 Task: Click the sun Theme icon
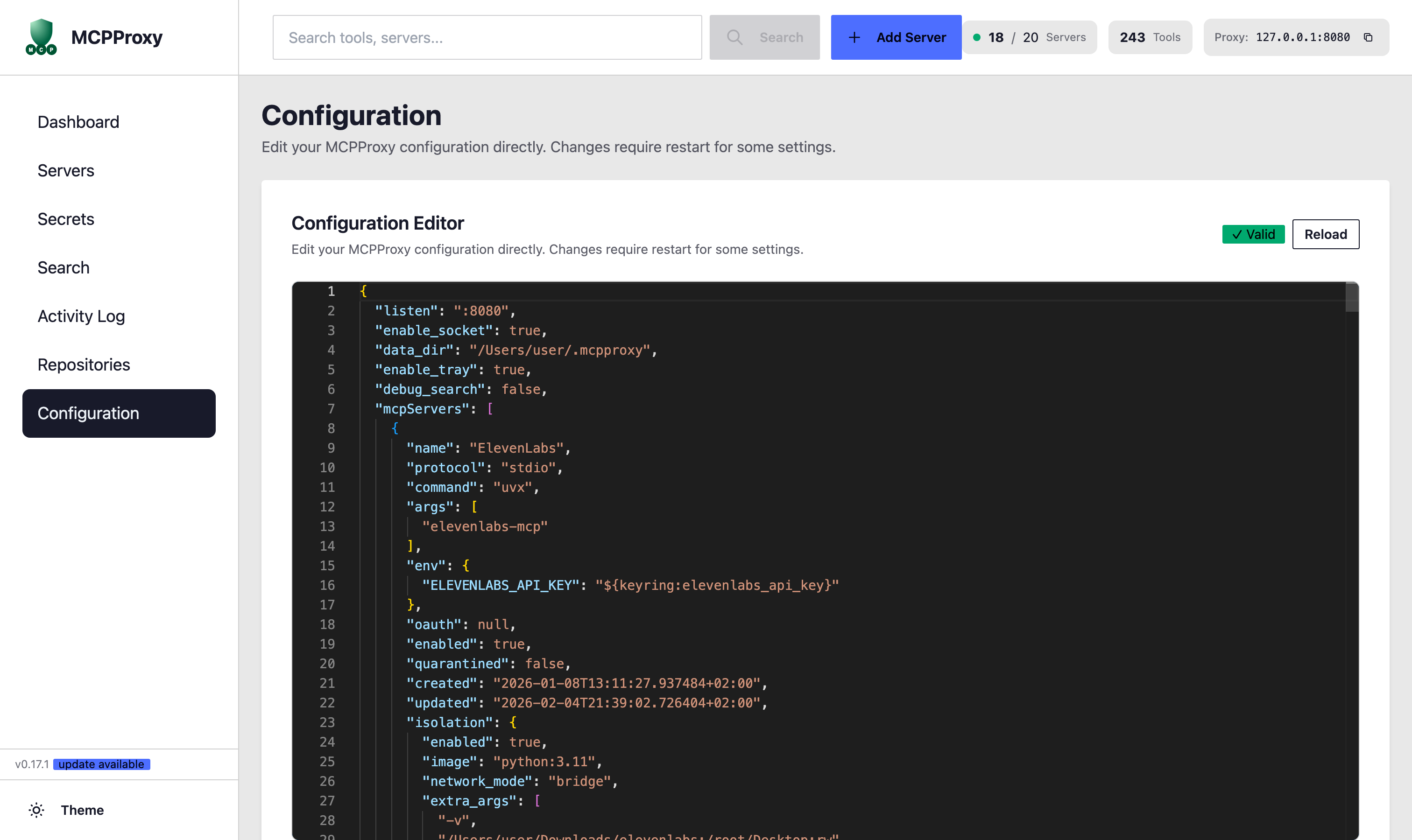(x=36, y=810)
